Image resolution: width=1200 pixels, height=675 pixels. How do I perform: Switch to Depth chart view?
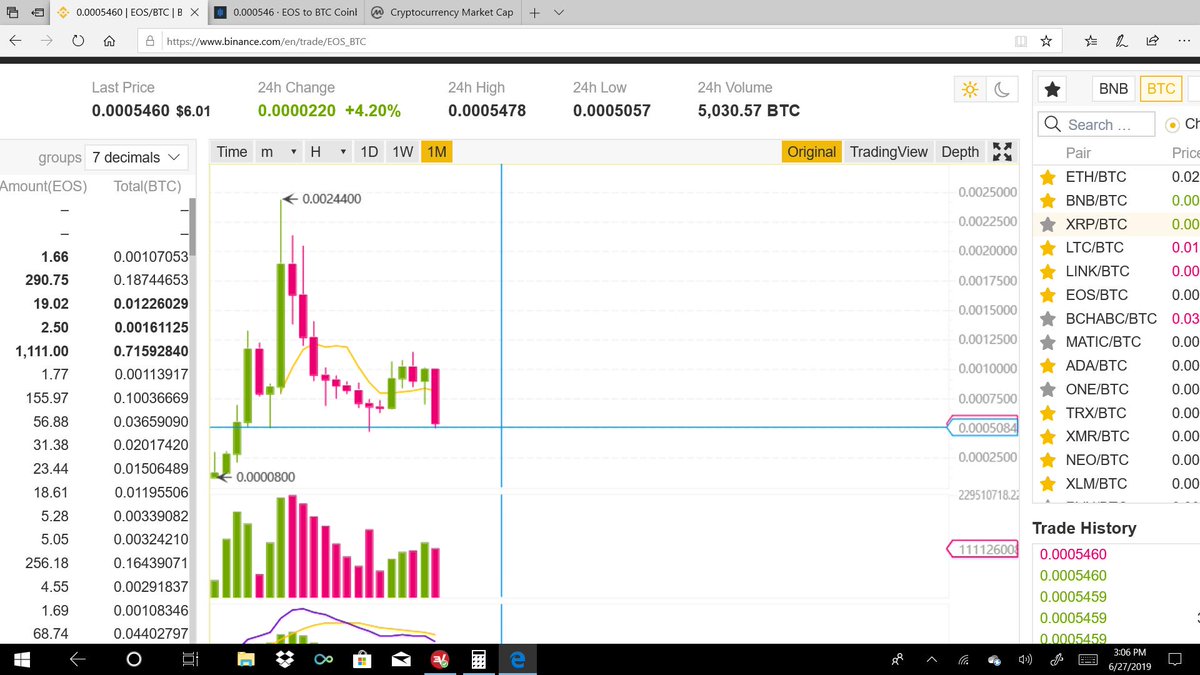pyautogui.click(x=960, y=152)
